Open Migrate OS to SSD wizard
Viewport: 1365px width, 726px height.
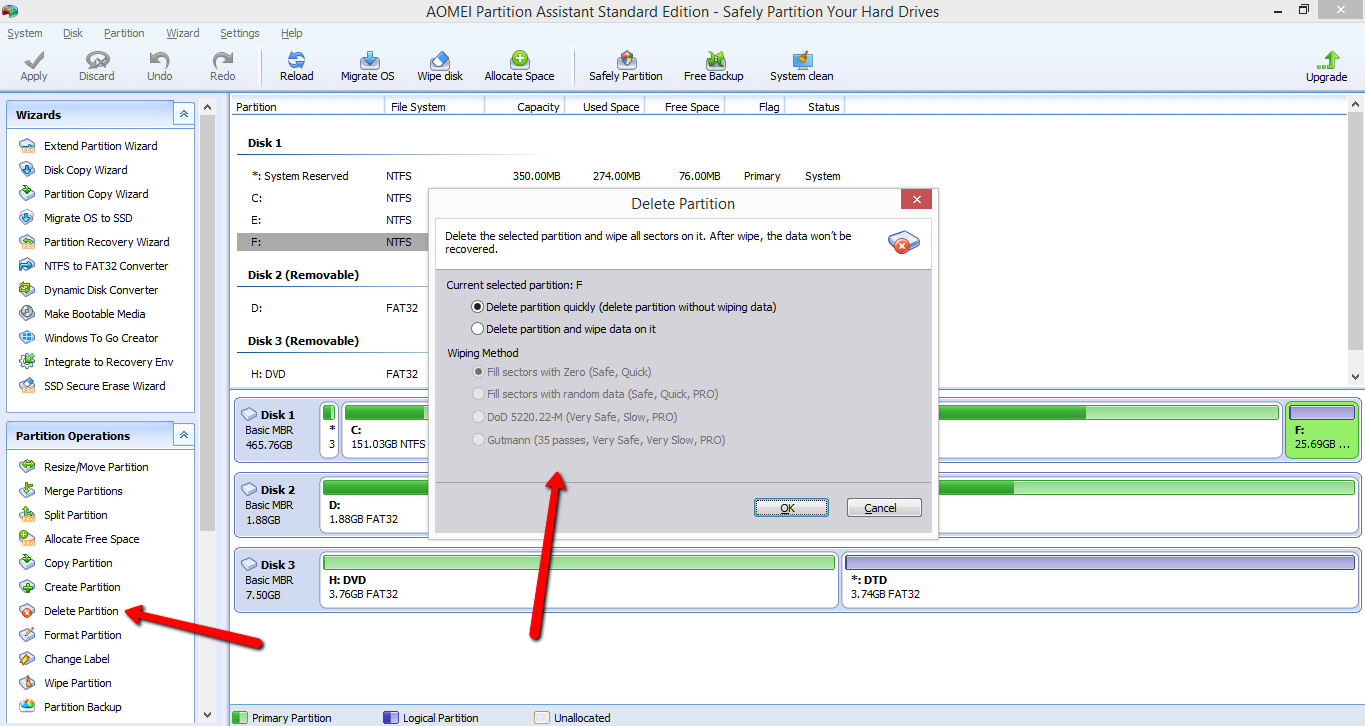76,218
